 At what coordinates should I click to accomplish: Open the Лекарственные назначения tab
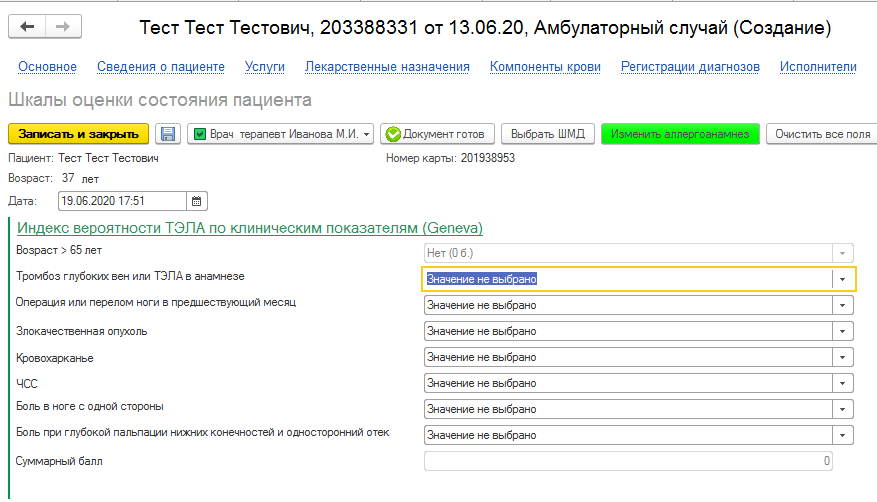(387, 67)
